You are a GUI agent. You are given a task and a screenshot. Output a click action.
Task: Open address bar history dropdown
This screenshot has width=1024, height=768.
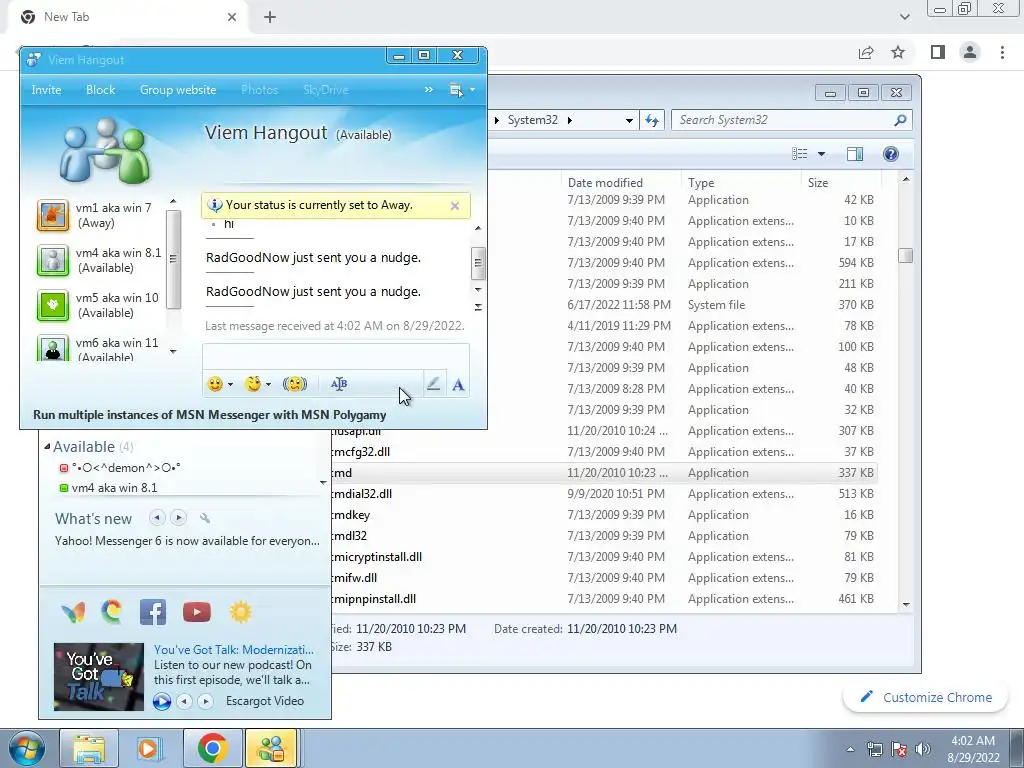click(628, 120)
